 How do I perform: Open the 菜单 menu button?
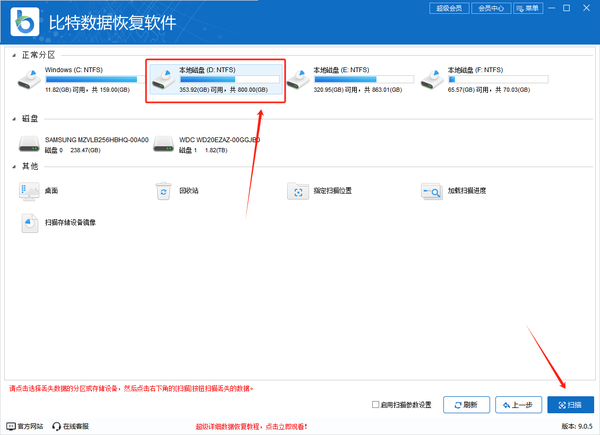tap(528, 8)
